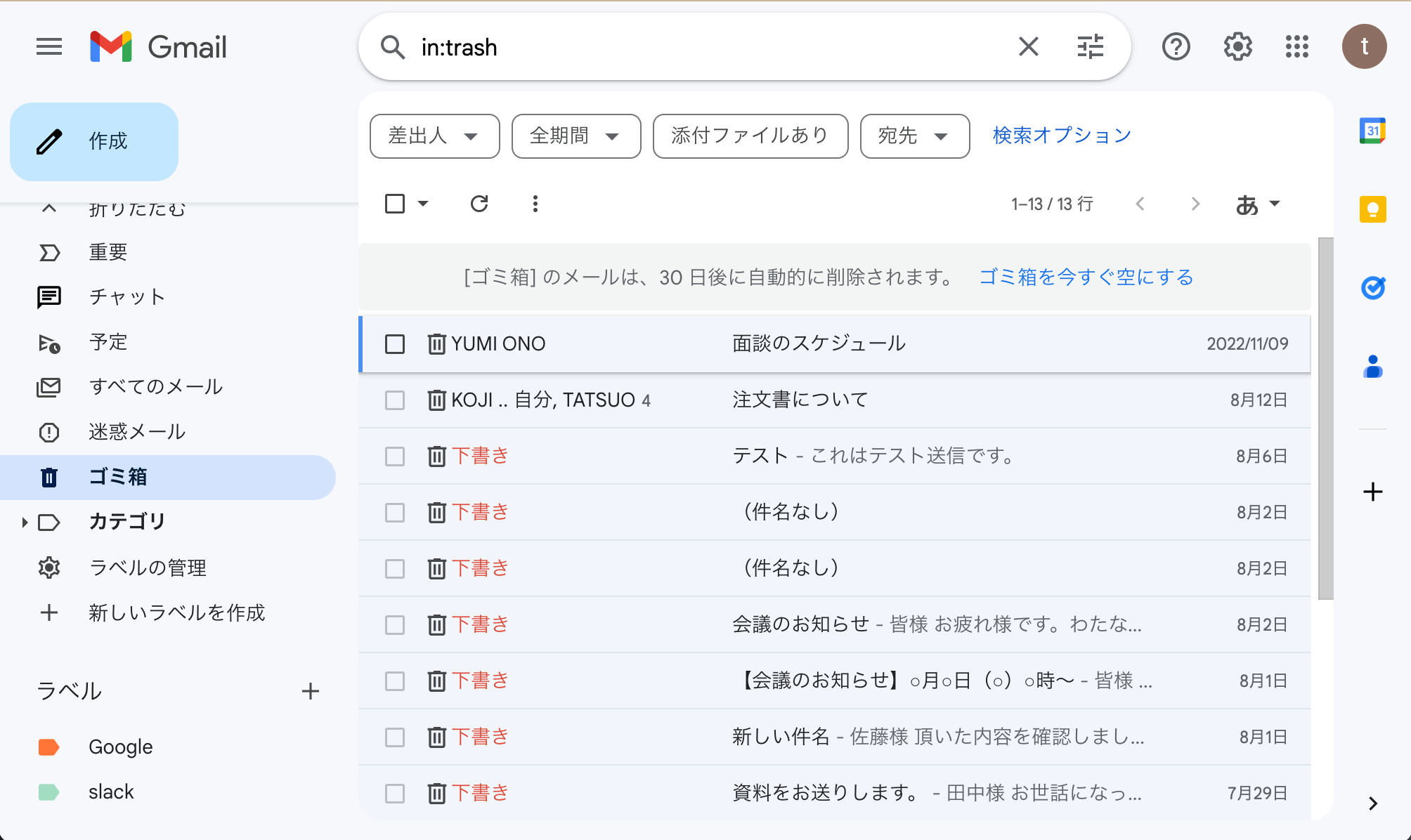Open the 全期間 date filter dropdown
The width and height of the screenshot is (1411, 840).
(576, 136)
